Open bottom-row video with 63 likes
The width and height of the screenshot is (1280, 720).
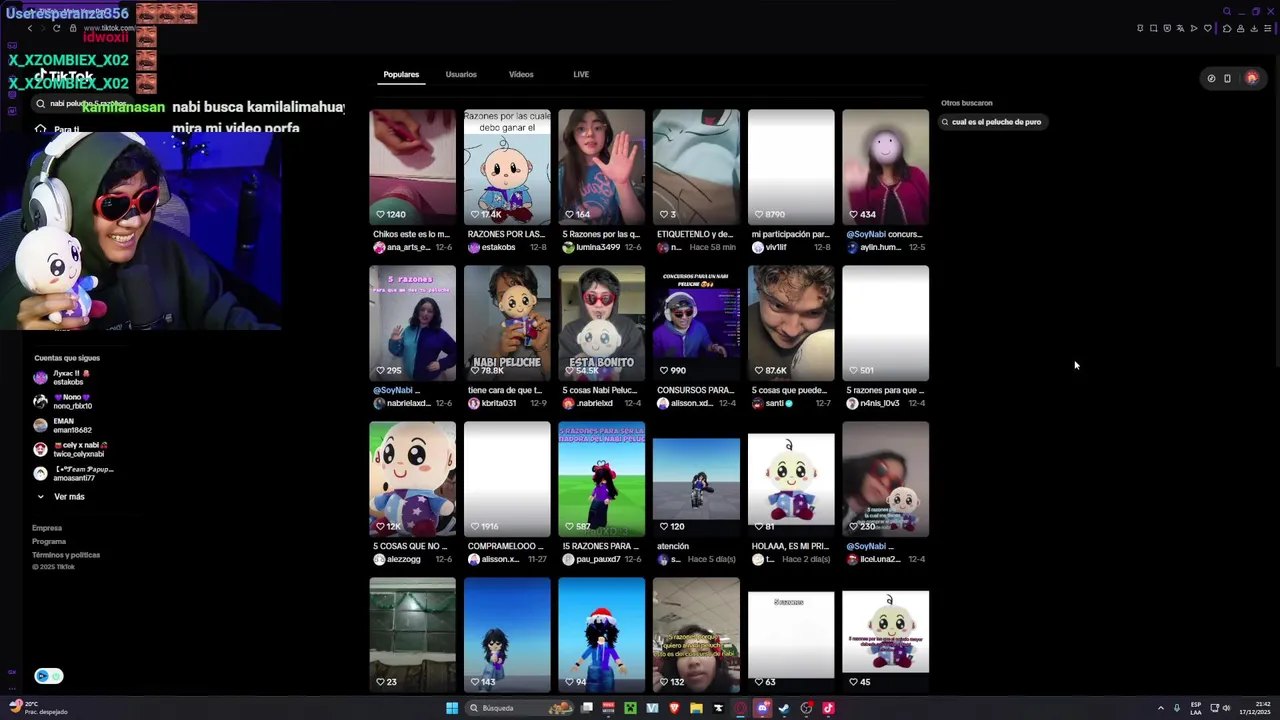(791, 635)
